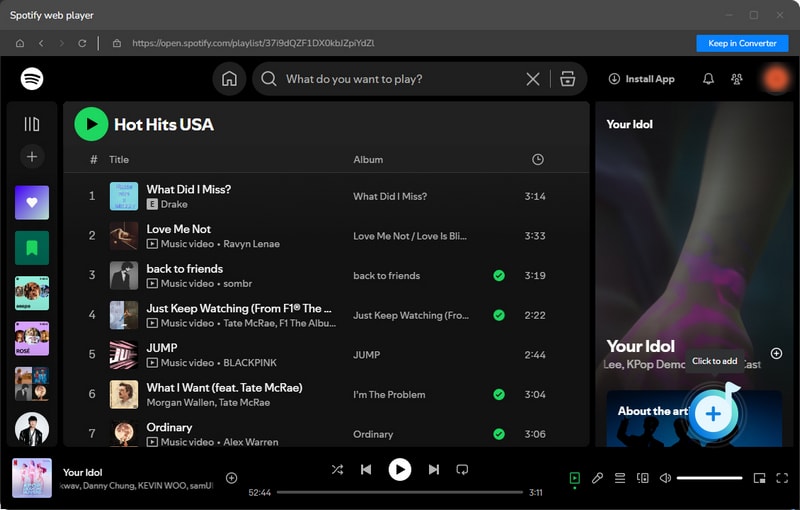800x510 pixels.
Task: Click the Spotify logo
Action: point(32,79)
